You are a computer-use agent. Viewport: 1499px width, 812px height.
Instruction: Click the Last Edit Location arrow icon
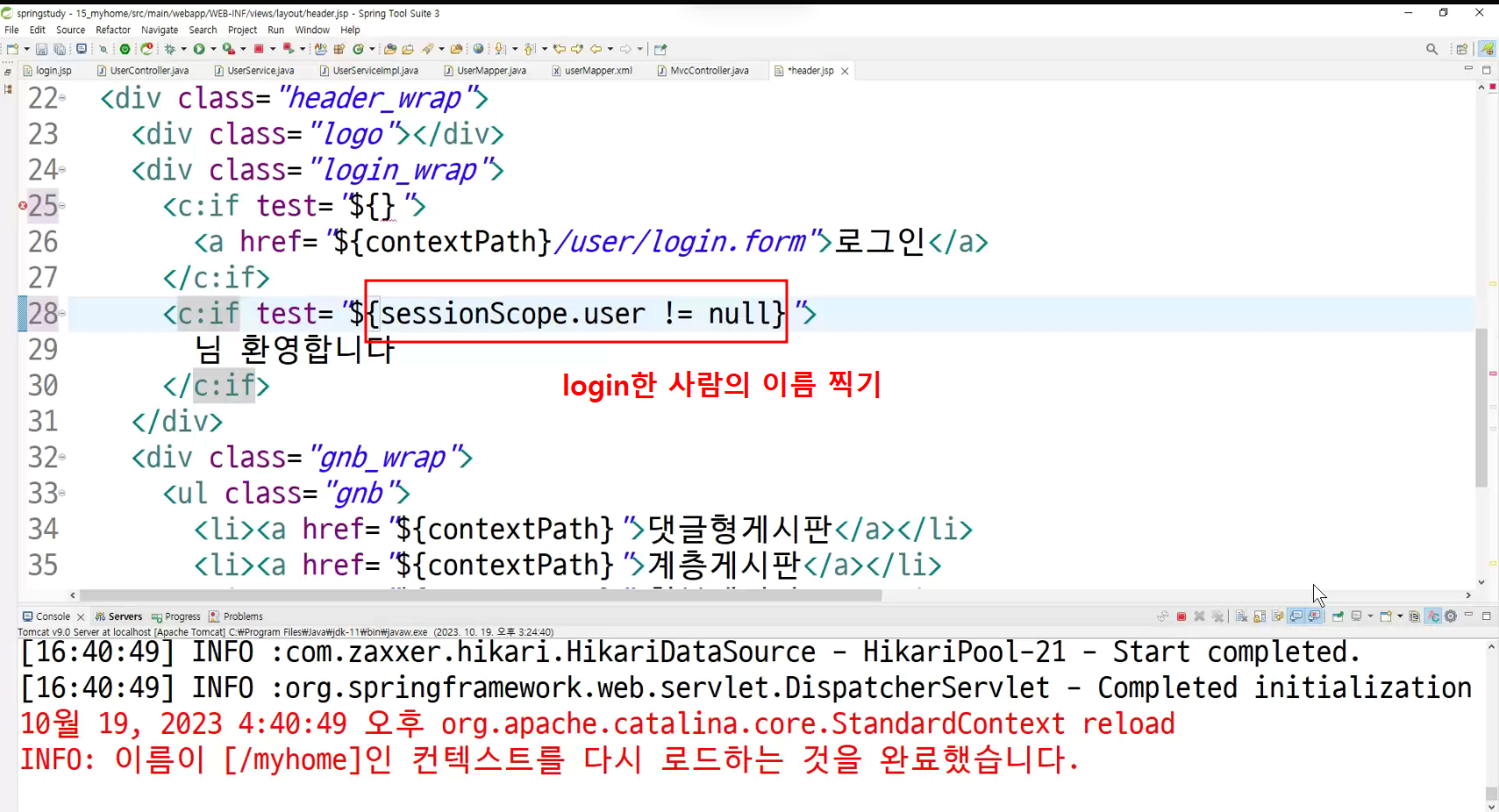[x=559, y=49]
